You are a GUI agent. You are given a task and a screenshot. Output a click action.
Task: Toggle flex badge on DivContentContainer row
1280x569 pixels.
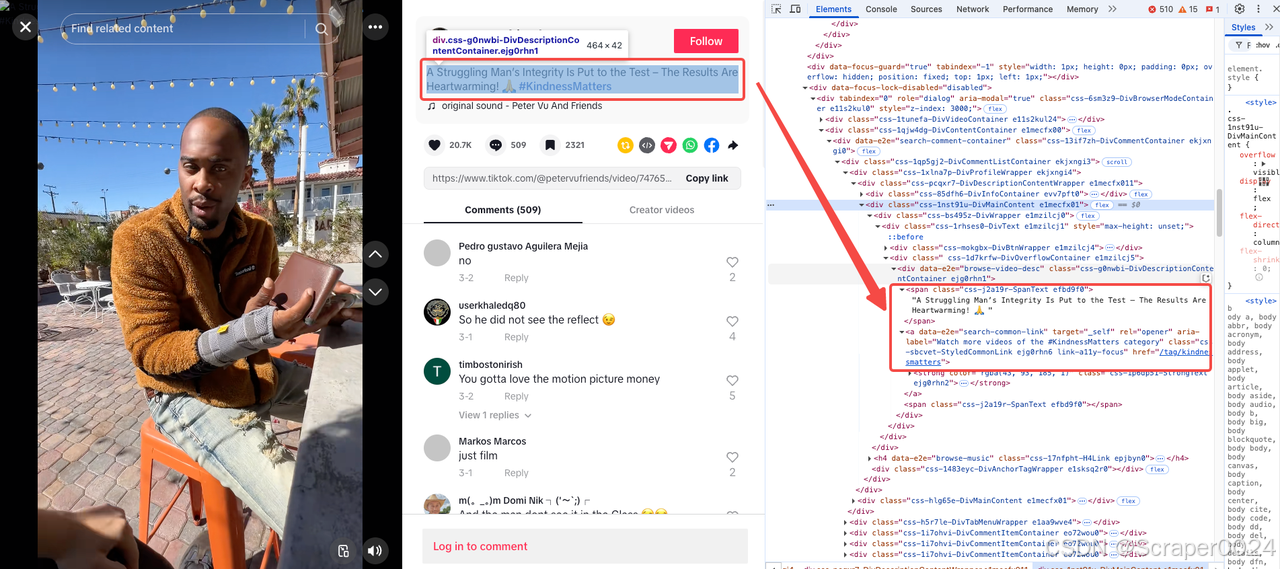(1085, 130)
